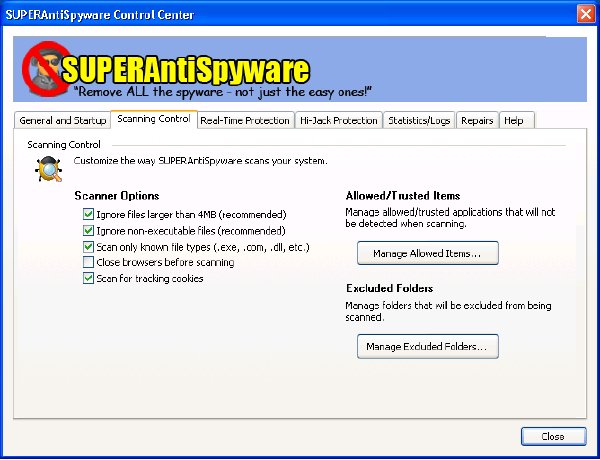Click the no-spy SUPERAntiSpyware logo icon

46,69
